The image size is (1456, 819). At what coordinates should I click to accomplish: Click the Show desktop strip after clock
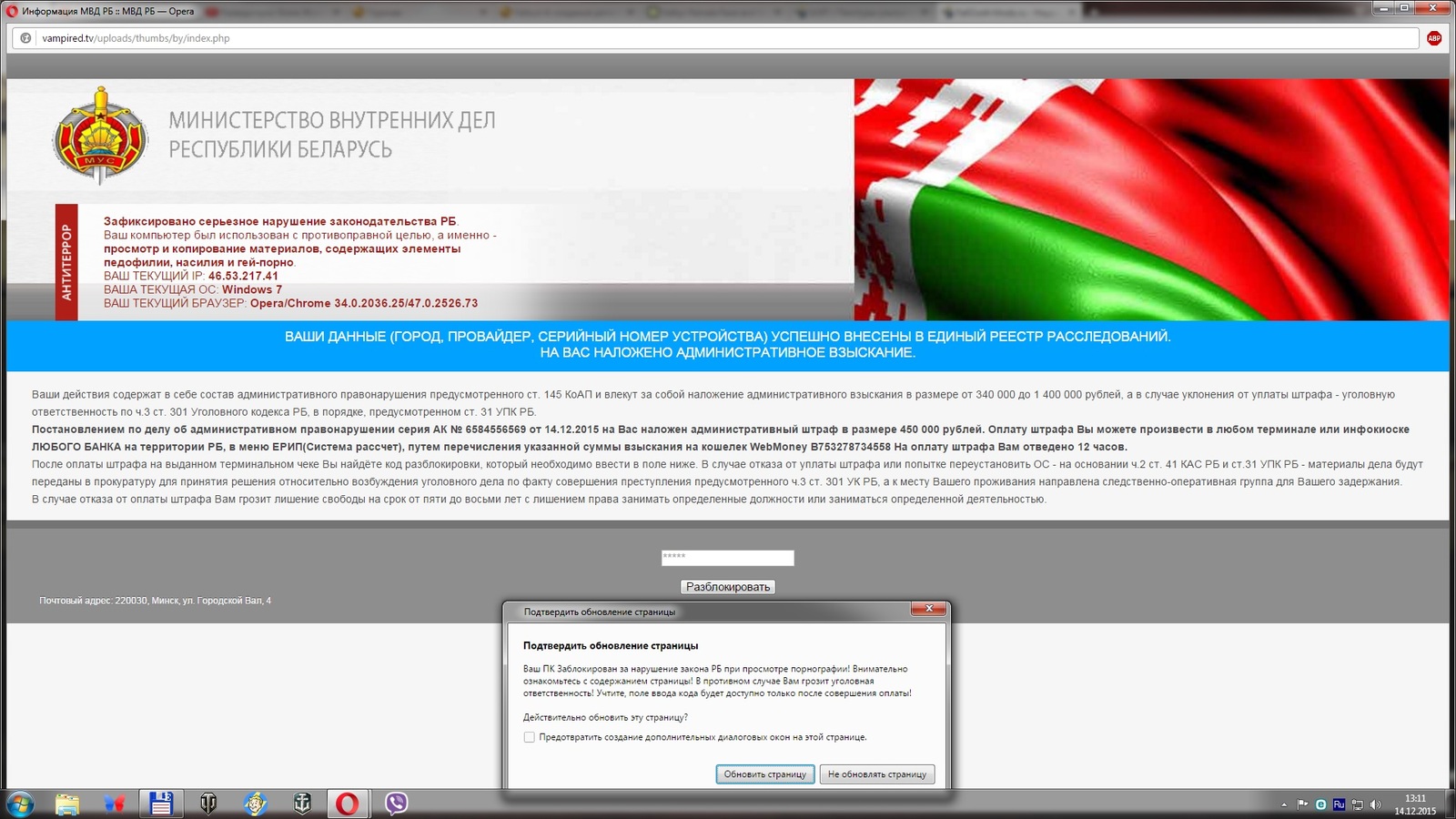tap(1450, 804)
